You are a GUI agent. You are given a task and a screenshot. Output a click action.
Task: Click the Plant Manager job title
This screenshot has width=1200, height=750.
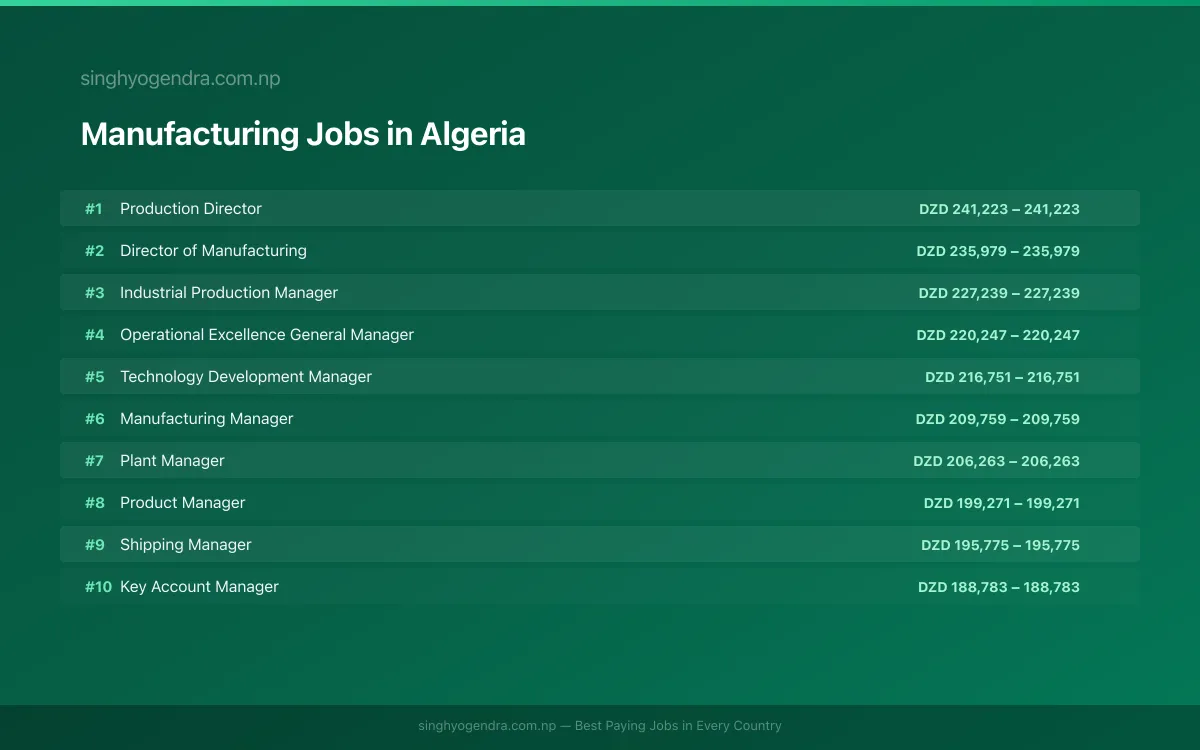[172, 461]
